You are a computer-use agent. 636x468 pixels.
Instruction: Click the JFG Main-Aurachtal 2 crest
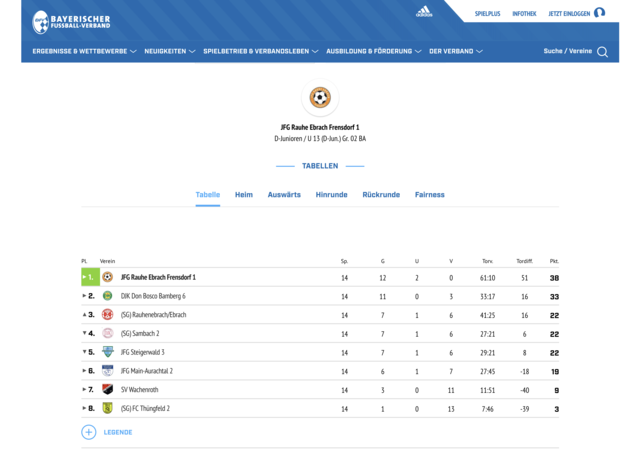pyautogui.click(x=107, y=371)
